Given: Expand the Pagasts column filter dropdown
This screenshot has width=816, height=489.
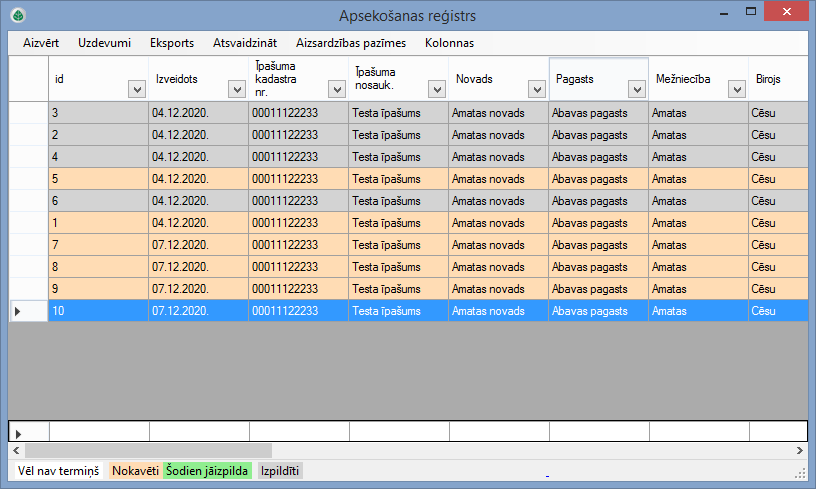Looking at the screenshot, I should click(637, 89).
